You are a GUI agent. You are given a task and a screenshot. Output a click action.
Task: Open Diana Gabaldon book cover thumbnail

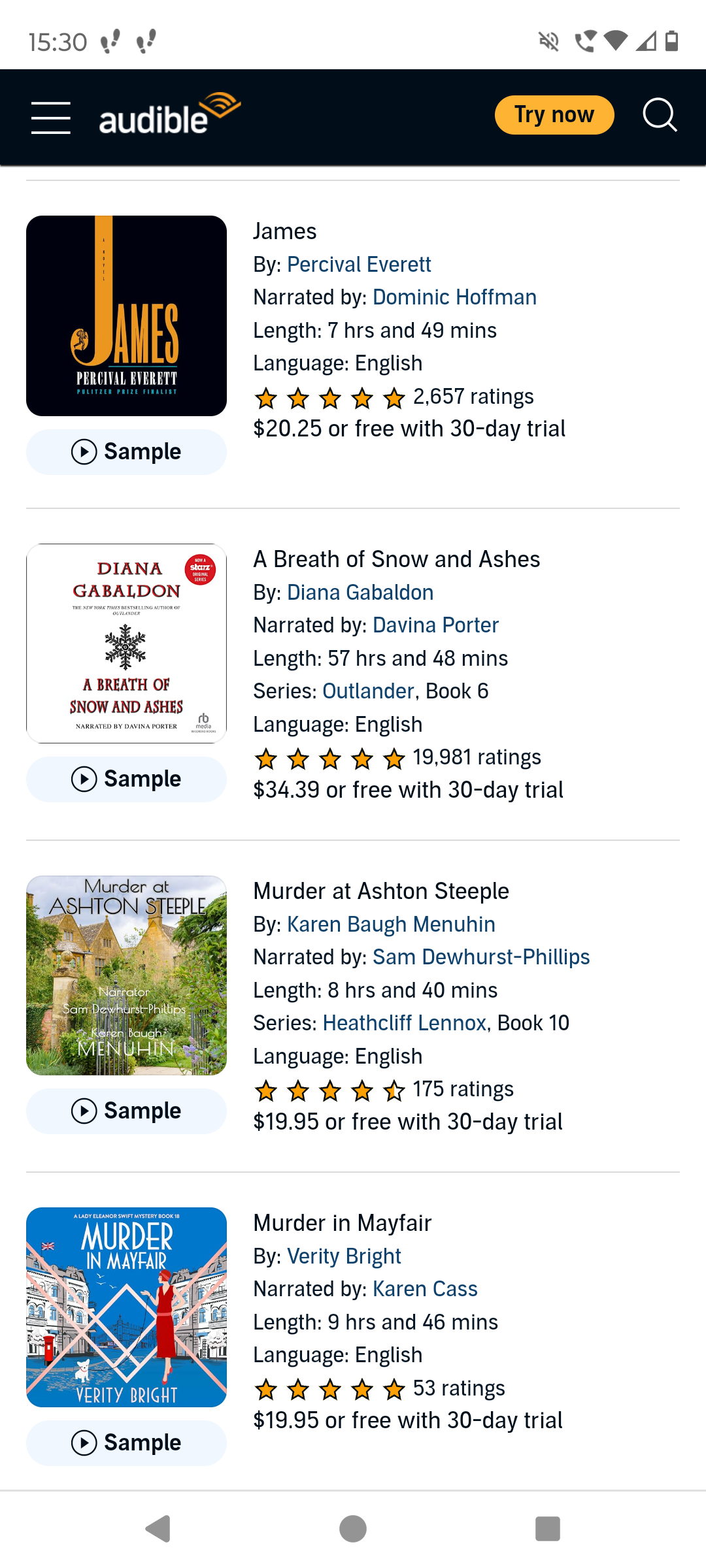point(126,644)
